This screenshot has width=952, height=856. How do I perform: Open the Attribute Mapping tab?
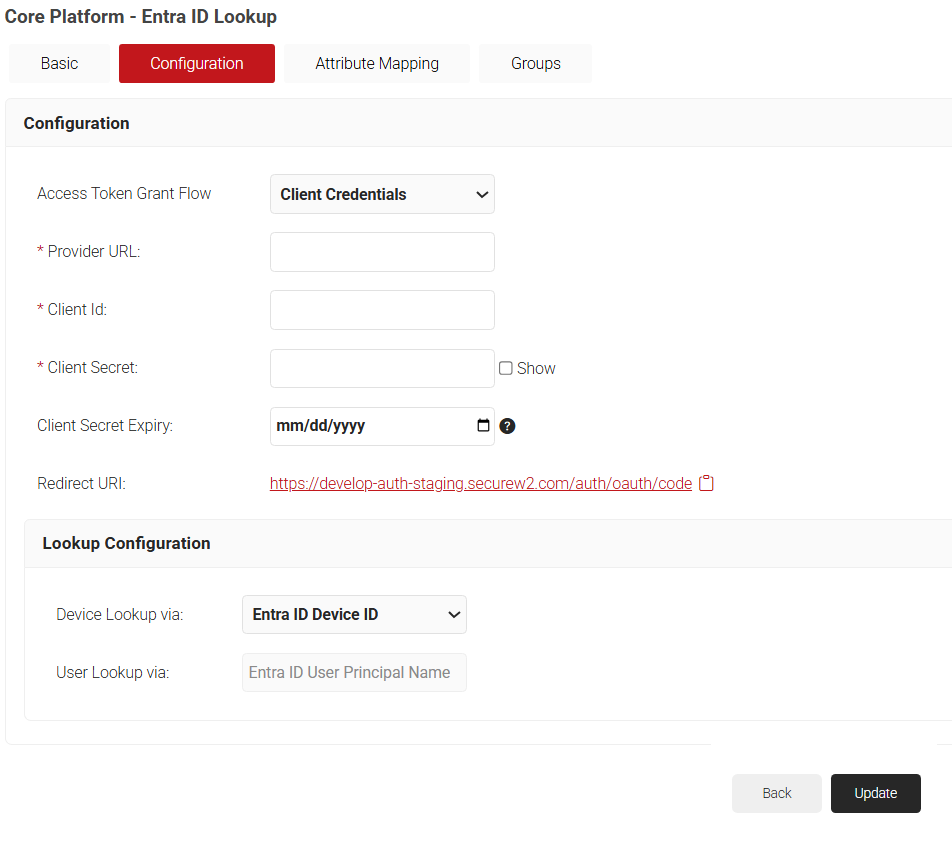[x=377, y=63]
